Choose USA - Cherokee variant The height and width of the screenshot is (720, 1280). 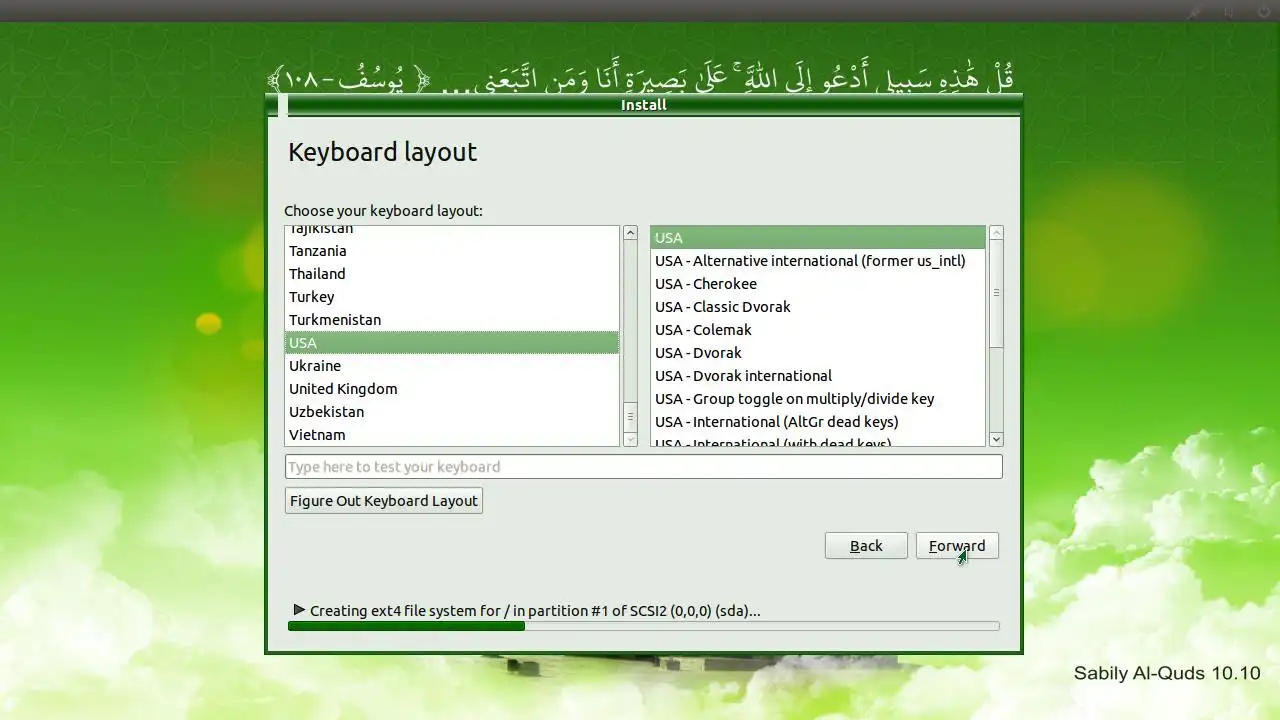click(818, 284)
